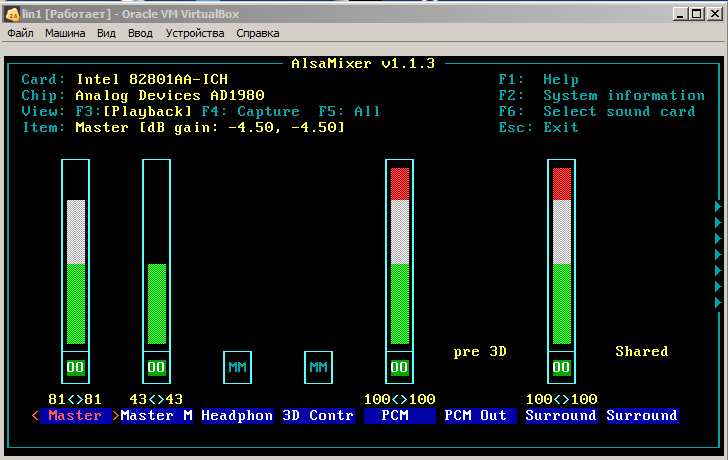The height and width of the screenshot is (460, 728).
Task: Open the Файл menu
Action: coord(20,33)
